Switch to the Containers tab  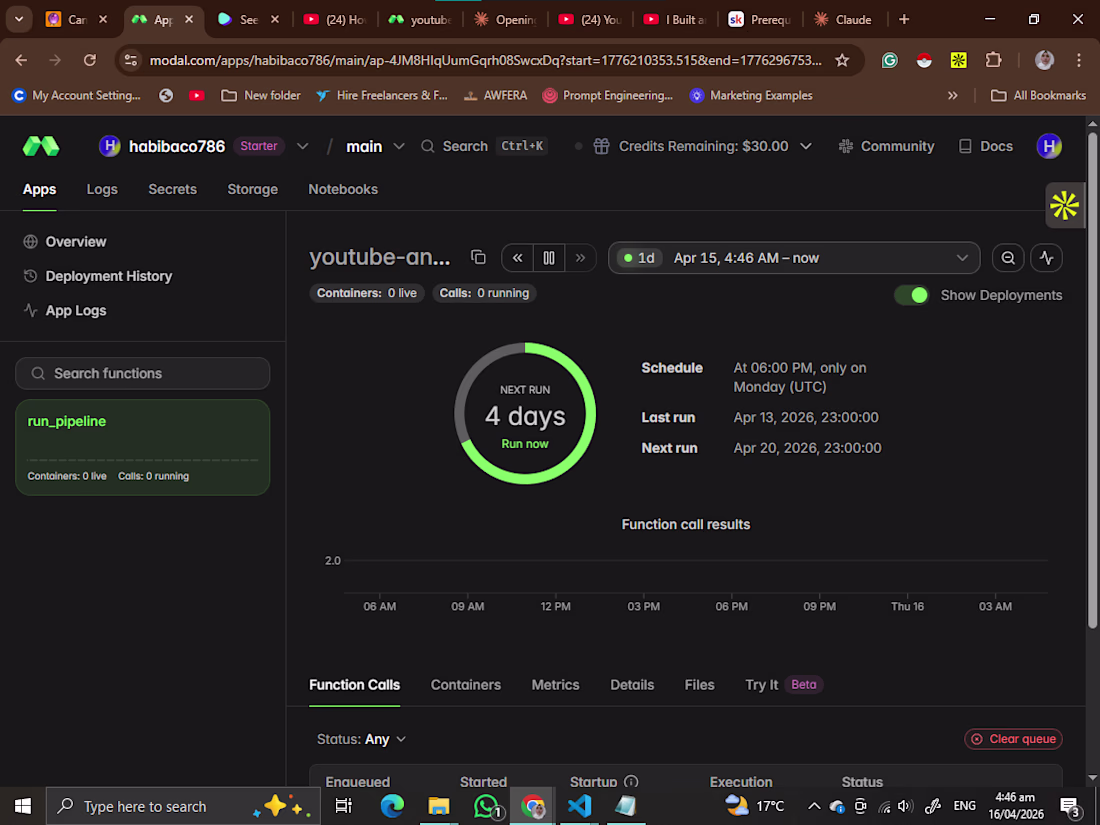pos(466,685)
